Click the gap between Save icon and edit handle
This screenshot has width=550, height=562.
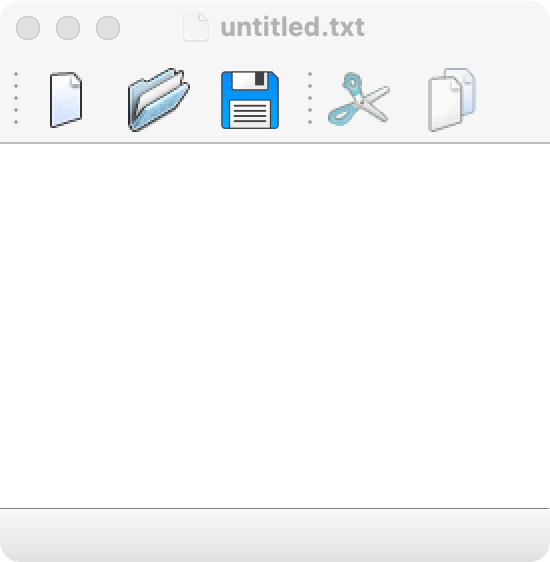293,100
